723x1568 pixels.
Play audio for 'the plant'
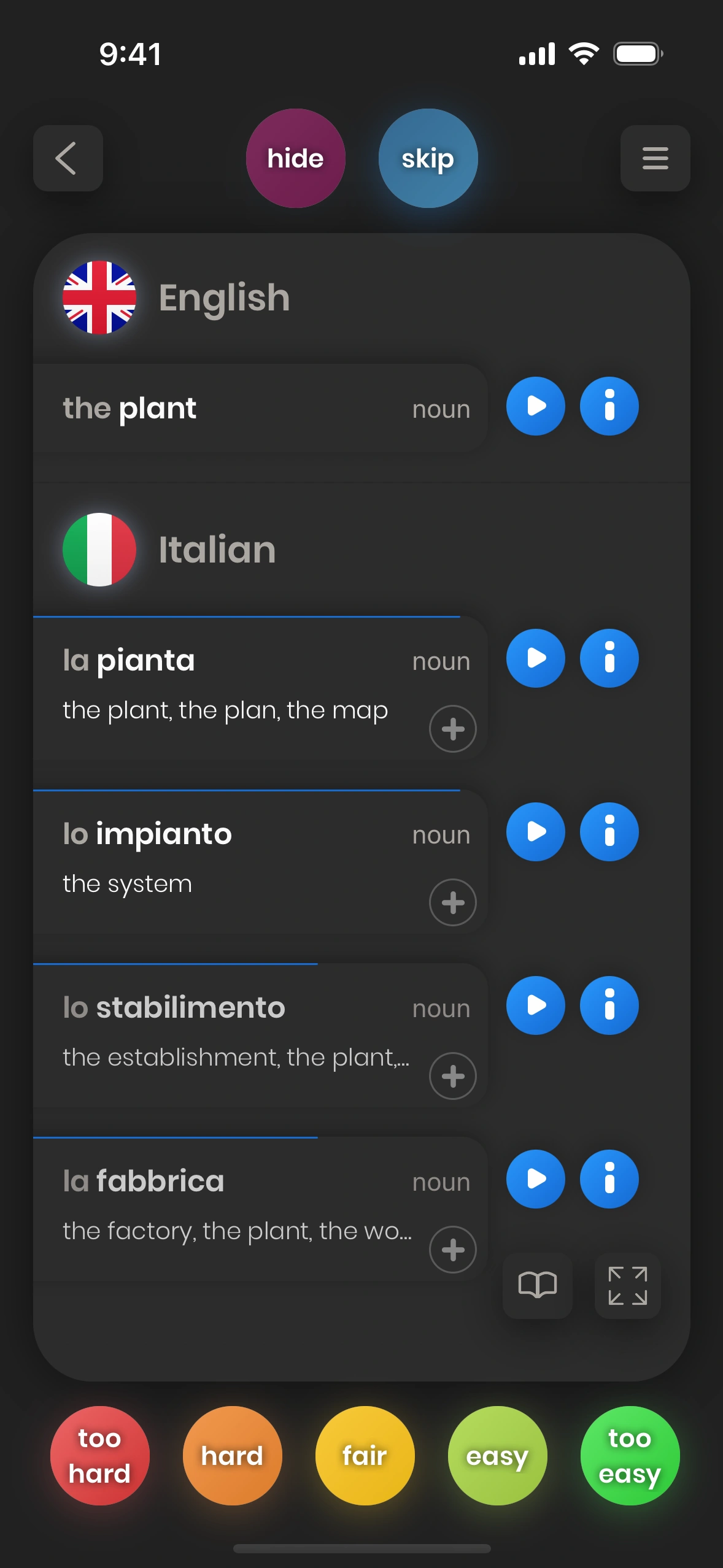pyautogui.click(x=535, y=406)
